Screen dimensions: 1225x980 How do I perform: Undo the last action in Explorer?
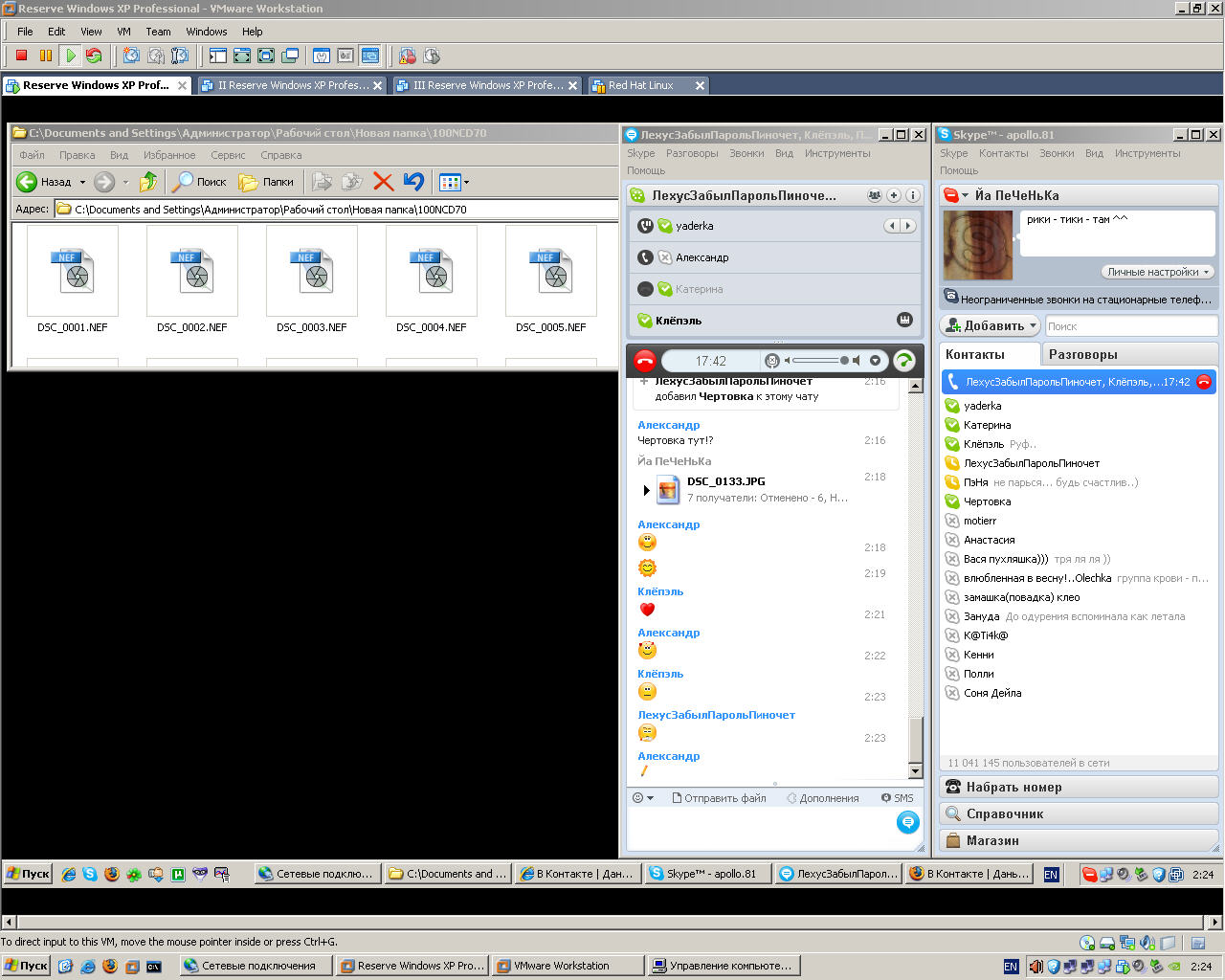pos(413,181)
